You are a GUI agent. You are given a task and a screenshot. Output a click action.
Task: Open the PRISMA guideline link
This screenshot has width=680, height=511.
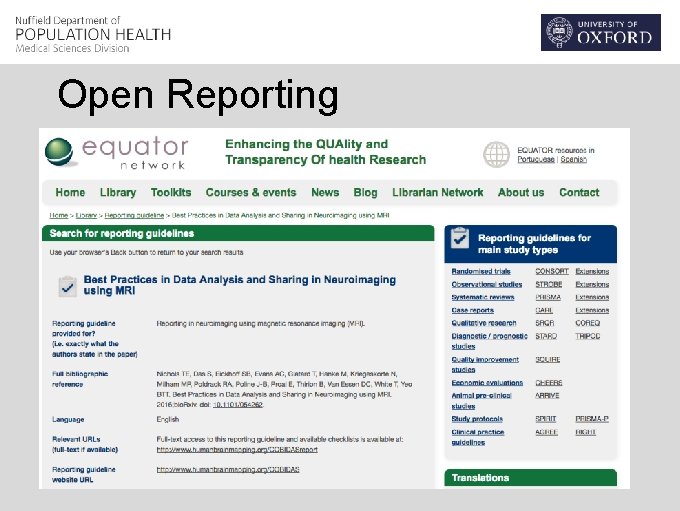[548, 297]
